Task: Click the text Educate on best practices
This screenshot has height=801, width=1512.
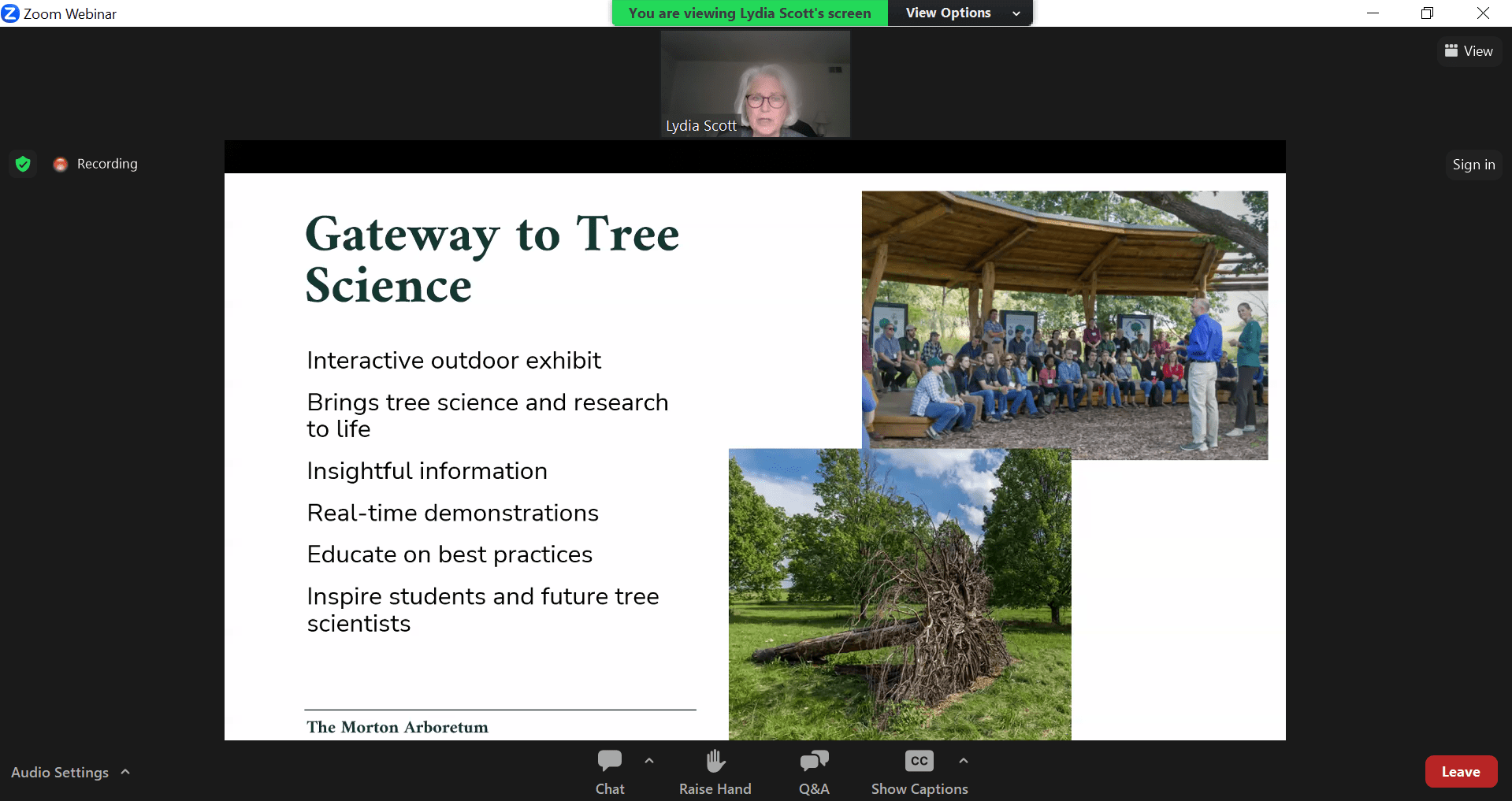Action: [x=449, y=554]
